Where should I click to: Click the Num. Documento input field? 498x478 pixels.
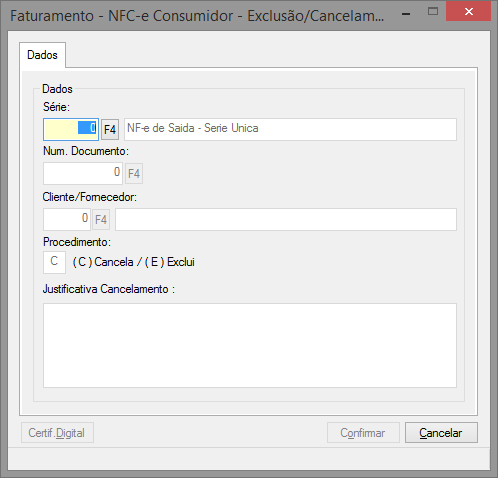click(83, 173)
